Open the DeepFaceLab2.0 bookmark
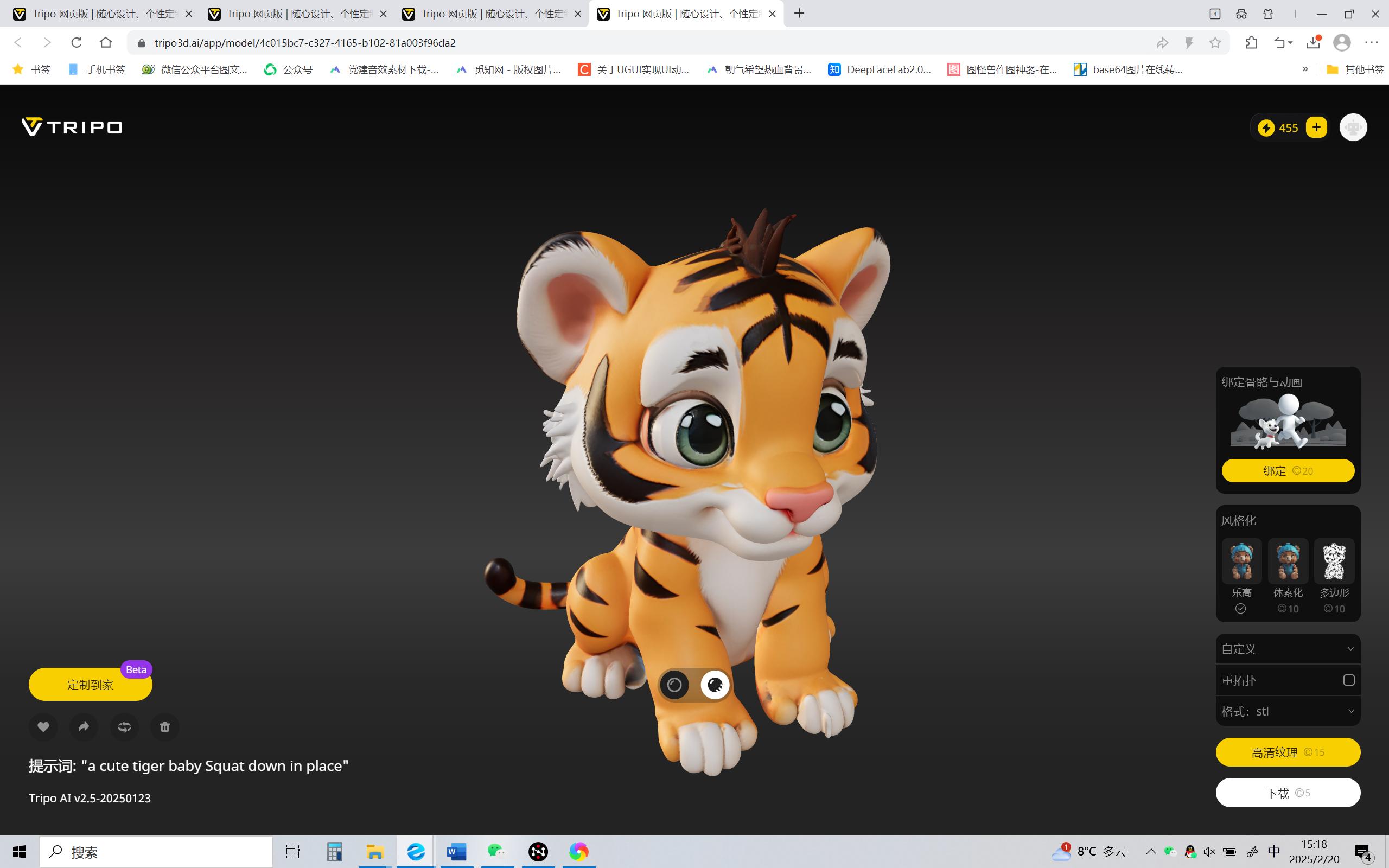Screen dimensions: 1389x868 (880, 69)
